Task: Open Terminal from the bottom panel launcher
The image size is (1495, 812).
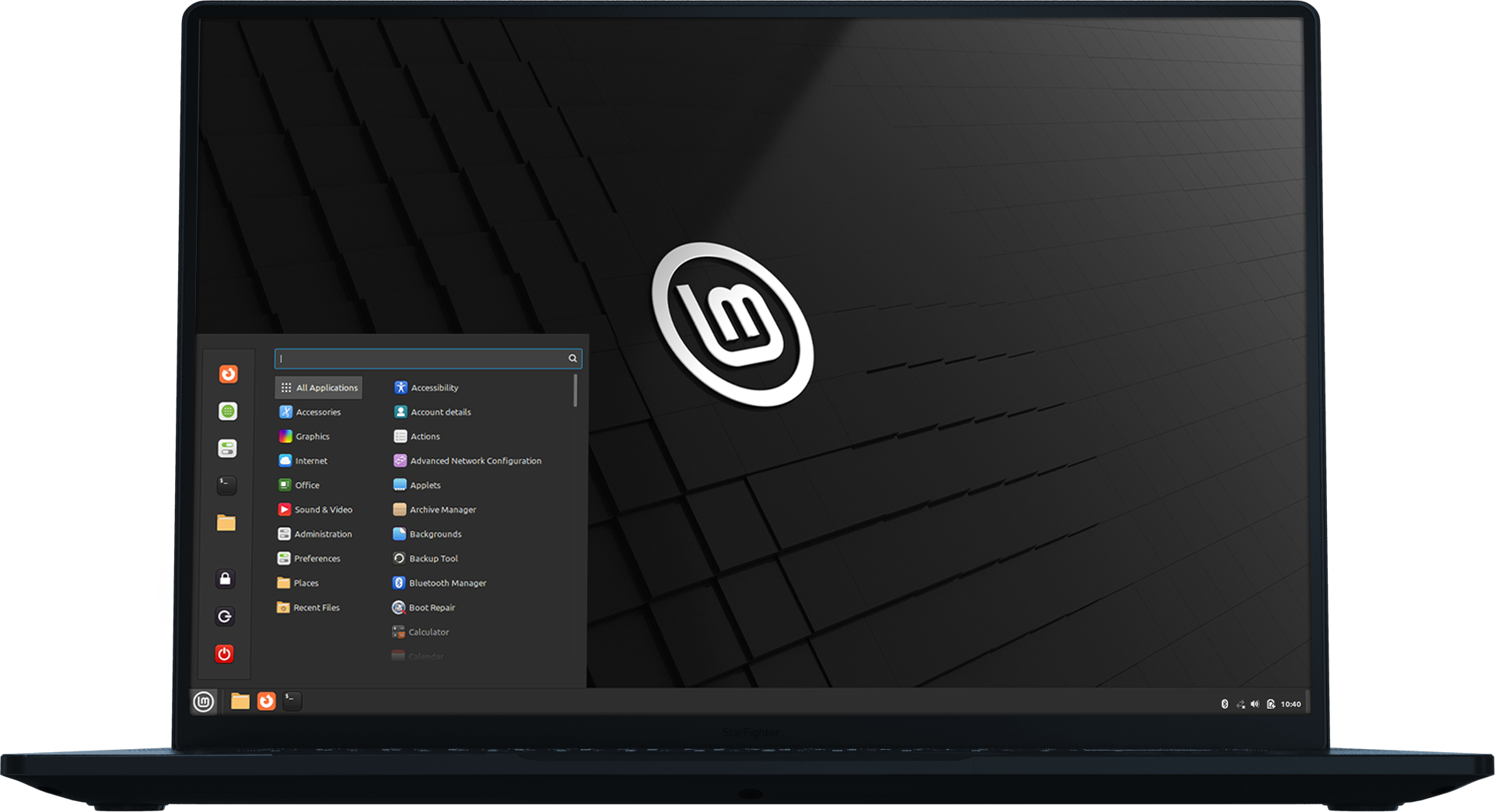Action: pyautogui.click(x=292, y=702)
